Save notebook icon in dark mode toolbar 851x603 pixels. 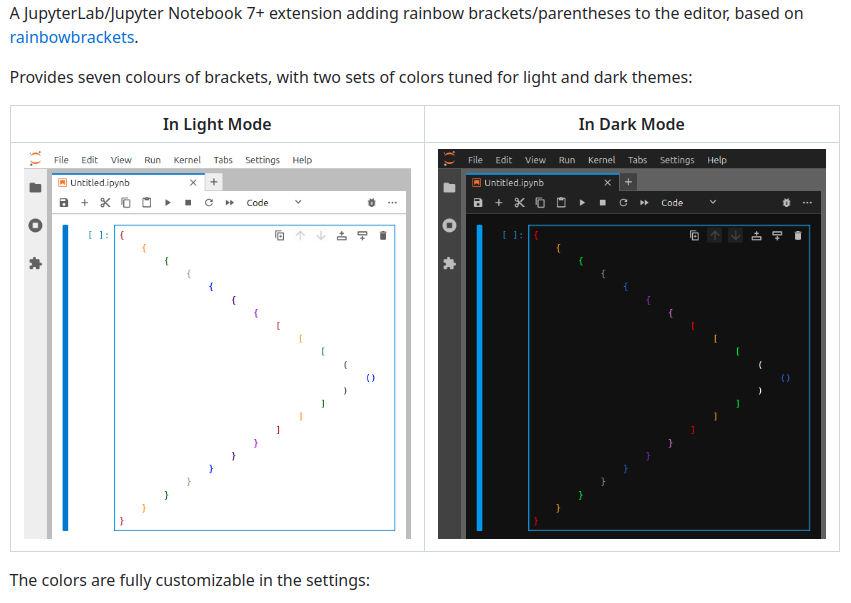pos(478,202)
